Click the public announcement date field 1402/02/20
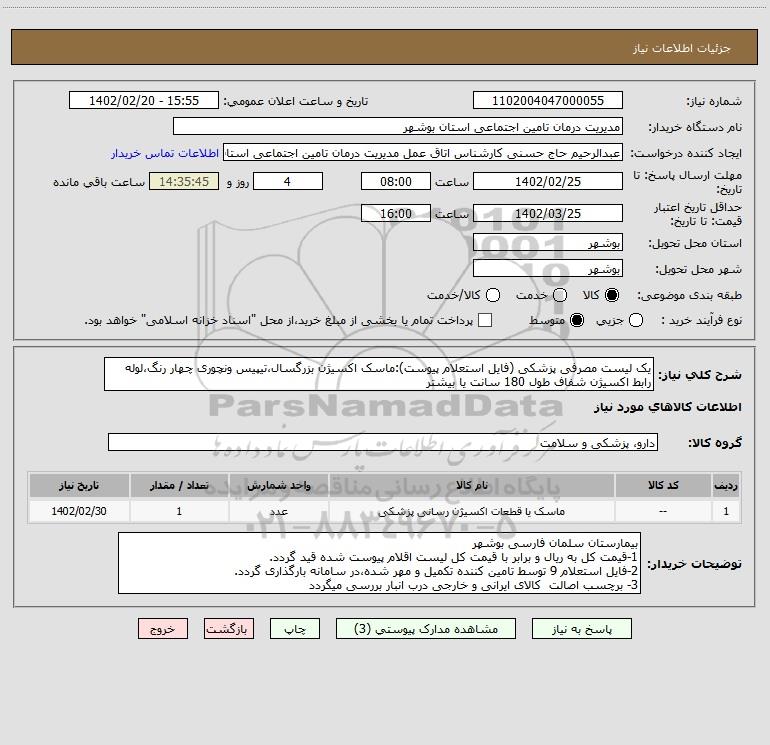 [x=144, y=101]
